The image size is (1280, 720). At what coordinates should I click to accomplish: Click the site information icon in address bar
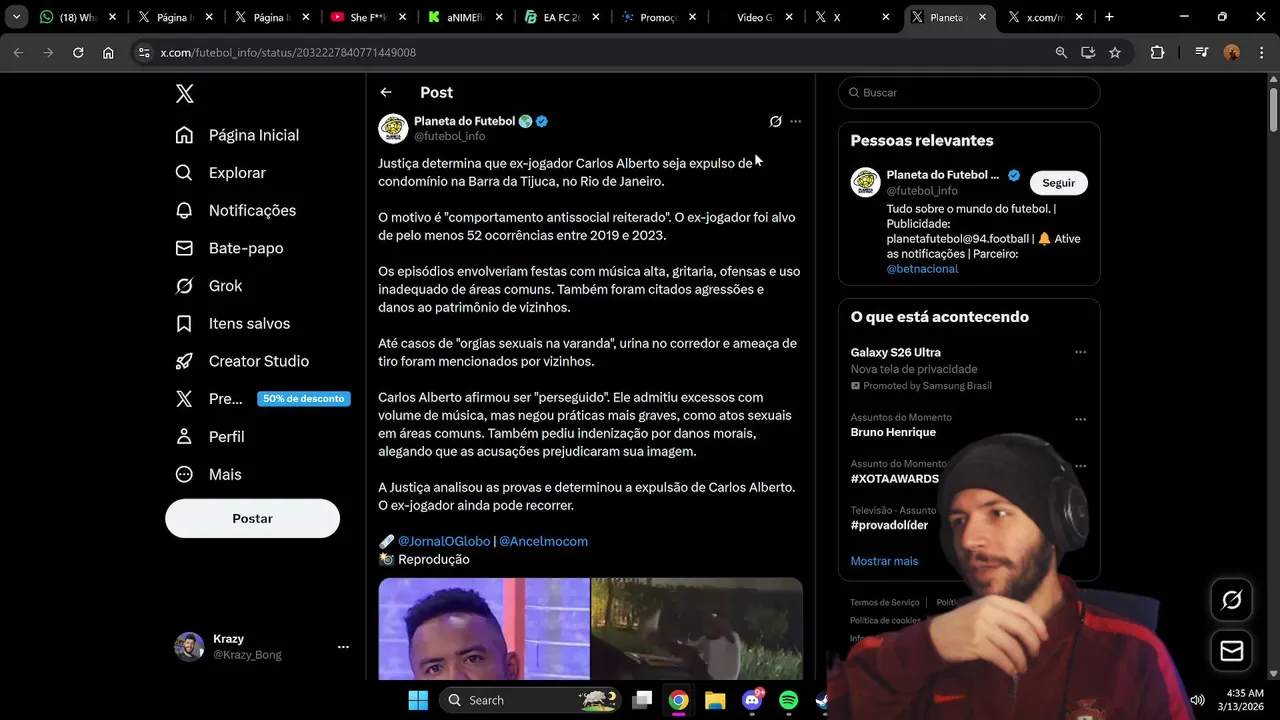pos(144,52)
